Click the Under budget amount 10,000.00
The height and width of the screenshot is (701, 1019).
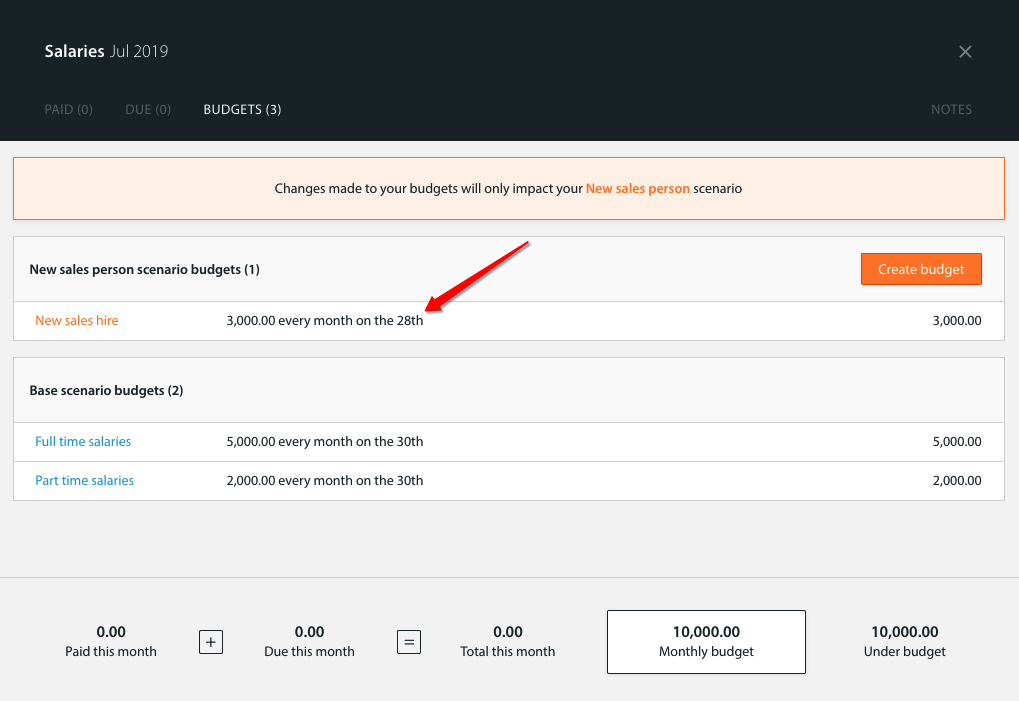point(903,631)
